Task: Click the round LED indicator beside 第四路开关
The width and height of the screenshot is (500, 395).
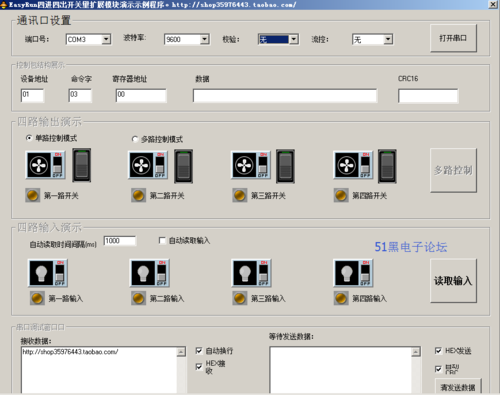Action: [341, 195]
